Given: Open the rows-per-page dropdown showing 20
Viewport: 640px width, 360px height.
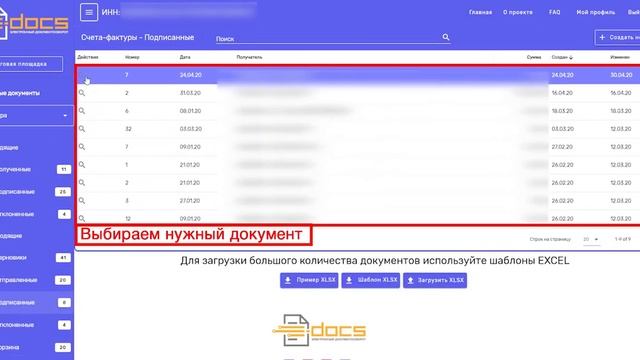Looking at the screenshot, I should click(x=591, y=239).
